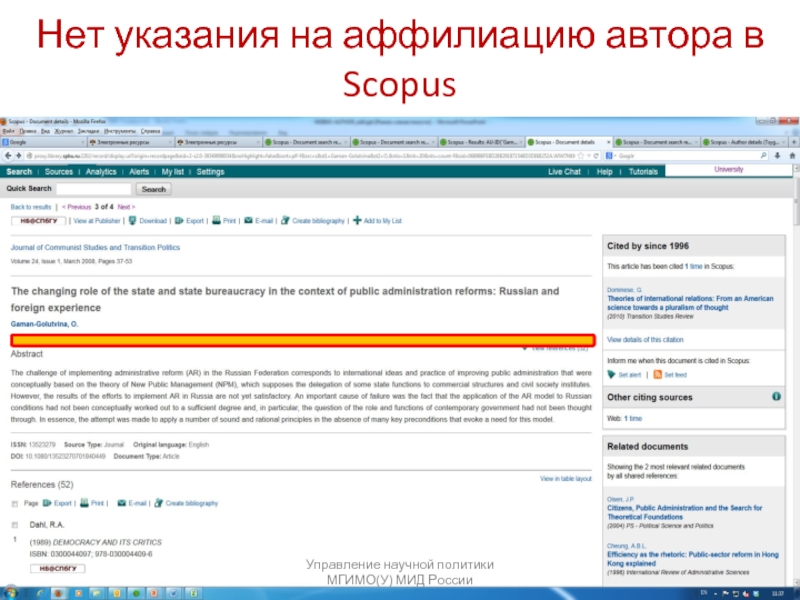Open the Журнал menu in Firefox

(64, 131)
